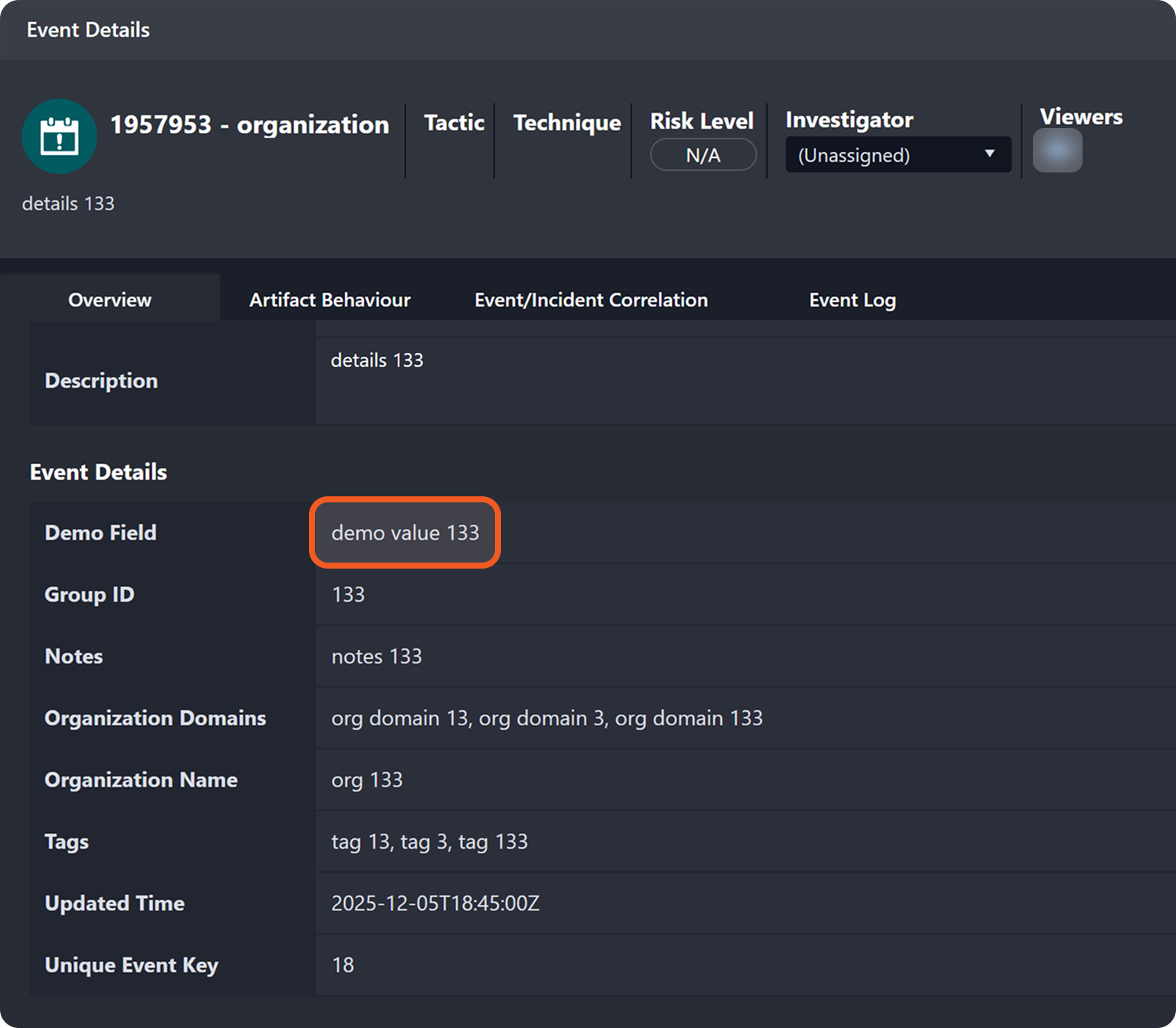Click the notes 133 value
The width and height of the screenshot is (1176, 1028).
377,656
